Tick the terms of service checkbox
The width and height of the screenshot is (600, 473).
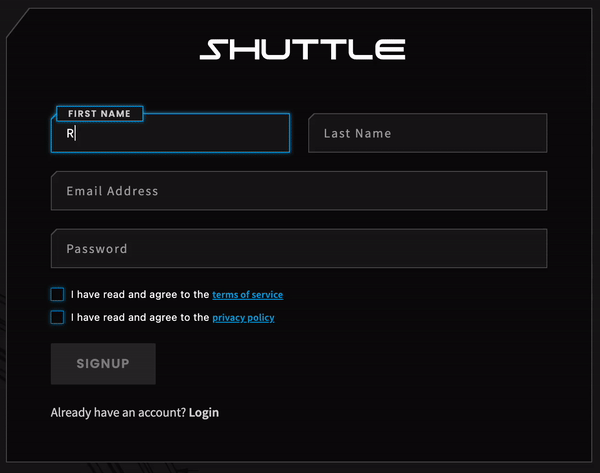57,295
